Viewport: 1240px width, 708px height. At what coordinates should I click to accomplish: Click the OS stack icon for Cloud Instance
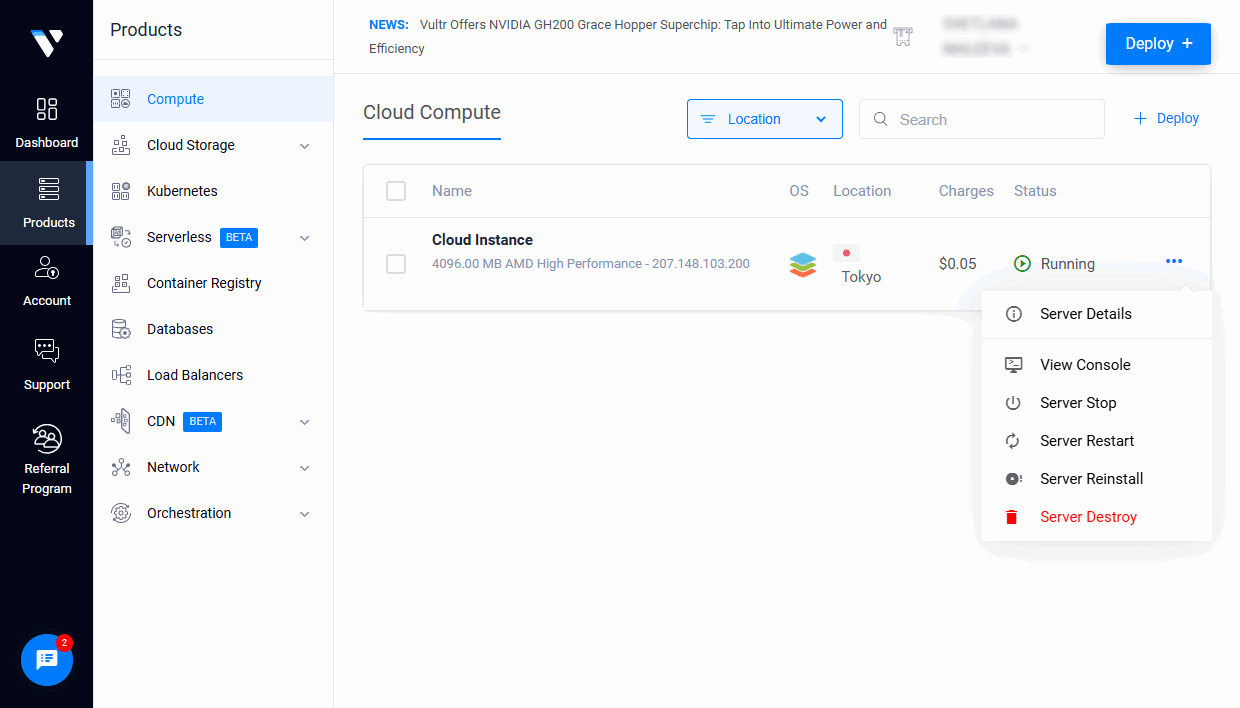tap(802, 263)
